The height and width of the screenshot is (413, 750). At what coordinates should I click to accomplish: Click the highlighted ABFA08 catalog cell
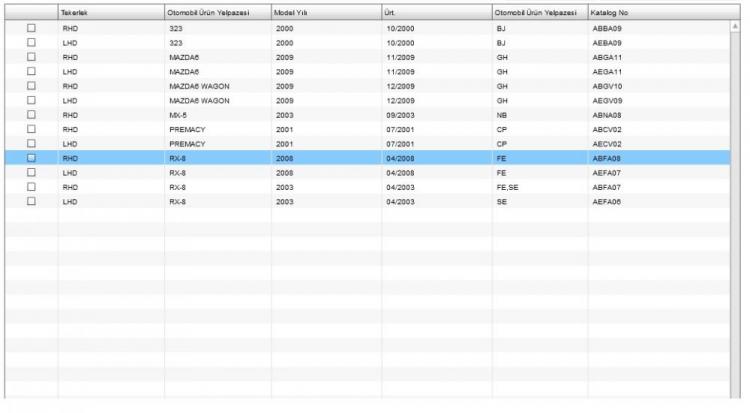607,158
